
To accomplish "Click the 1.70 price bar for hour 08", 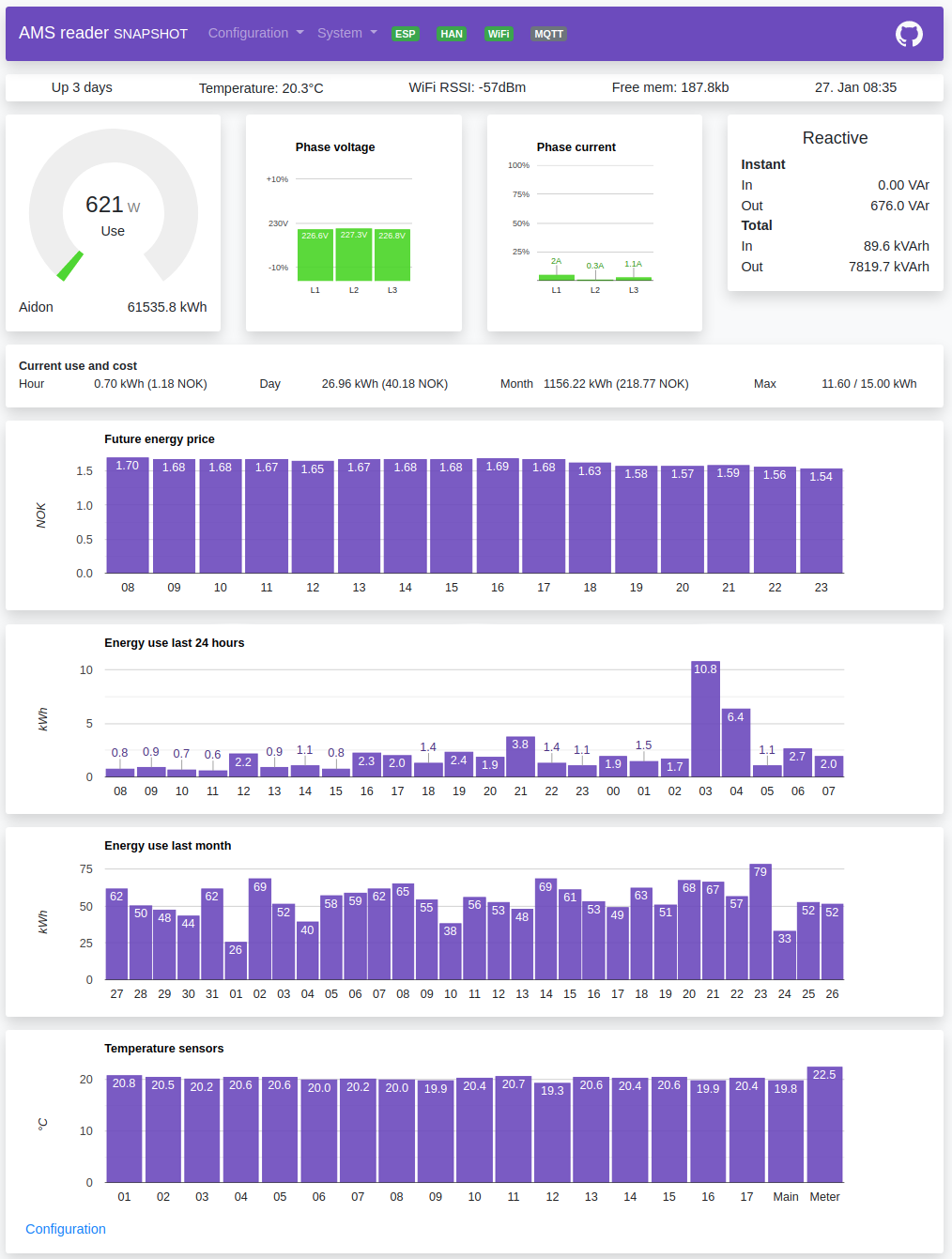I will point(128,516).
